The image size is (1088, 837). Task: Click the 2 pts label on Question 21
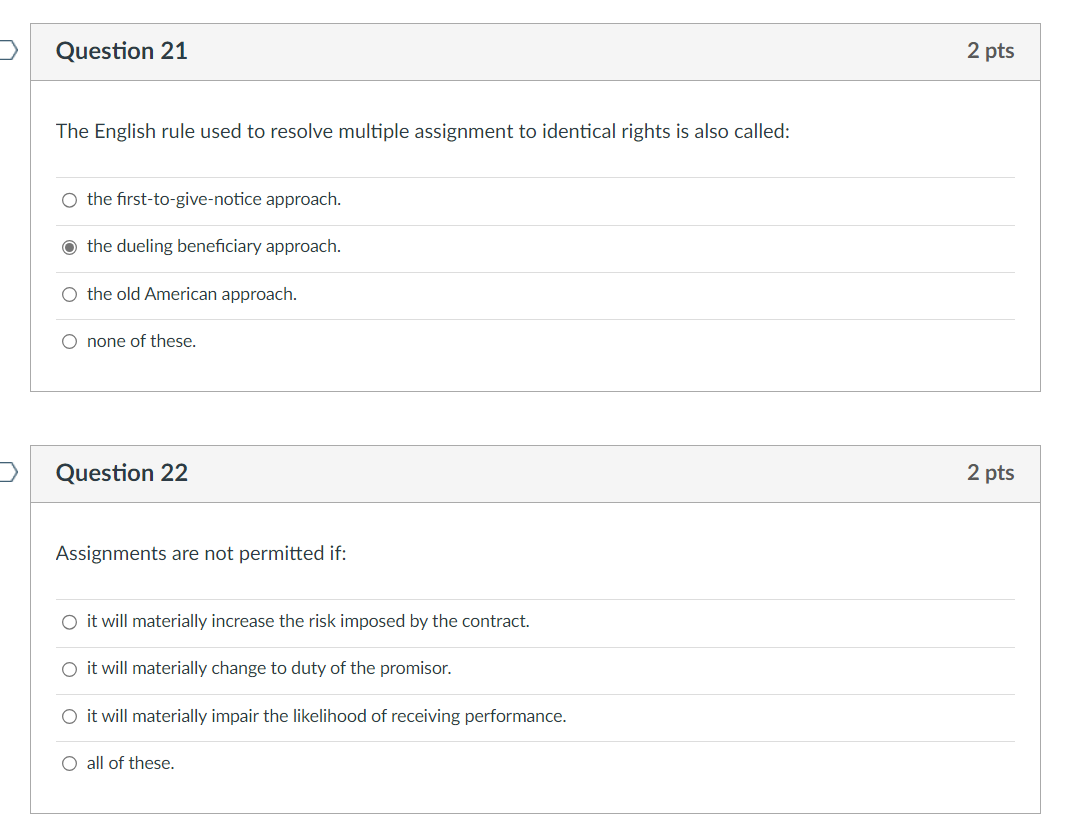990,51
